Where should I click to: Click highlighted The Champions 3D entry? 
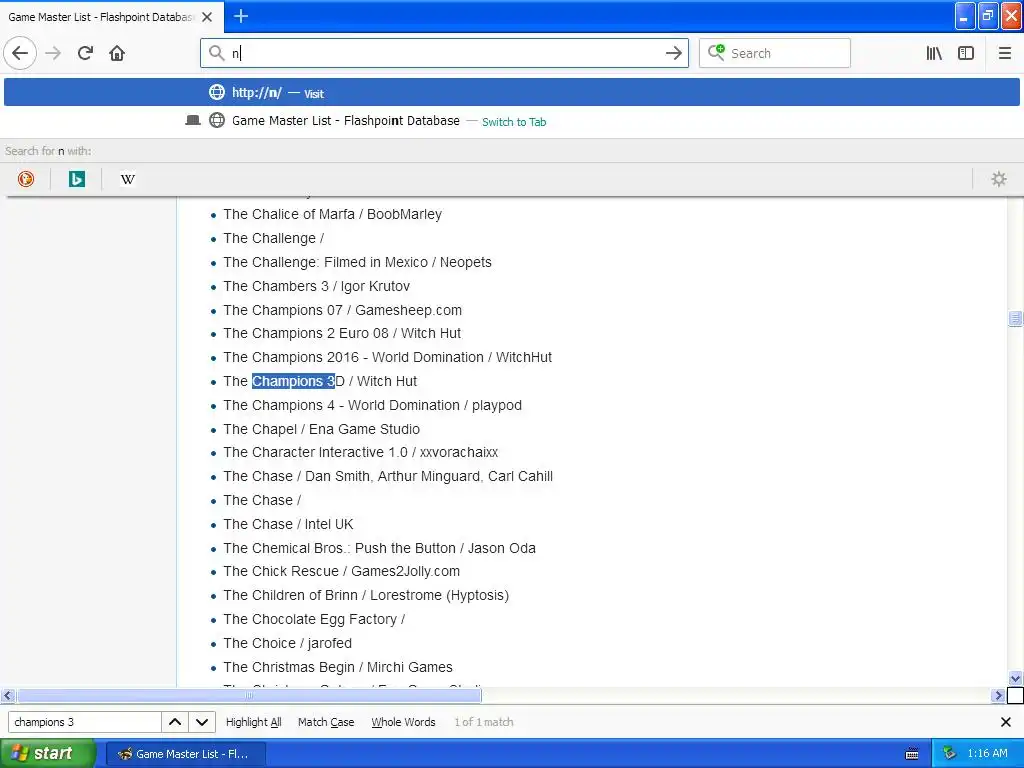320,381
